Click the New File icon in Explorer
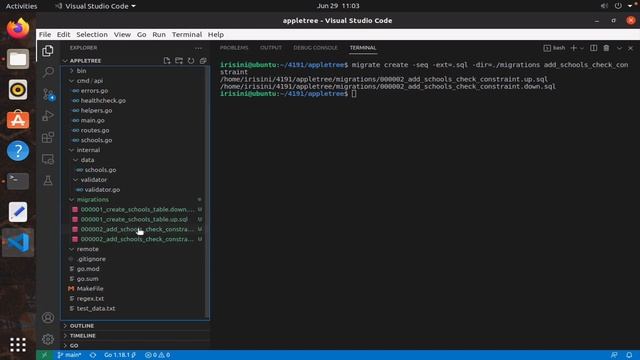The width and height of the screenshot is (640, 360). point(167,61)
